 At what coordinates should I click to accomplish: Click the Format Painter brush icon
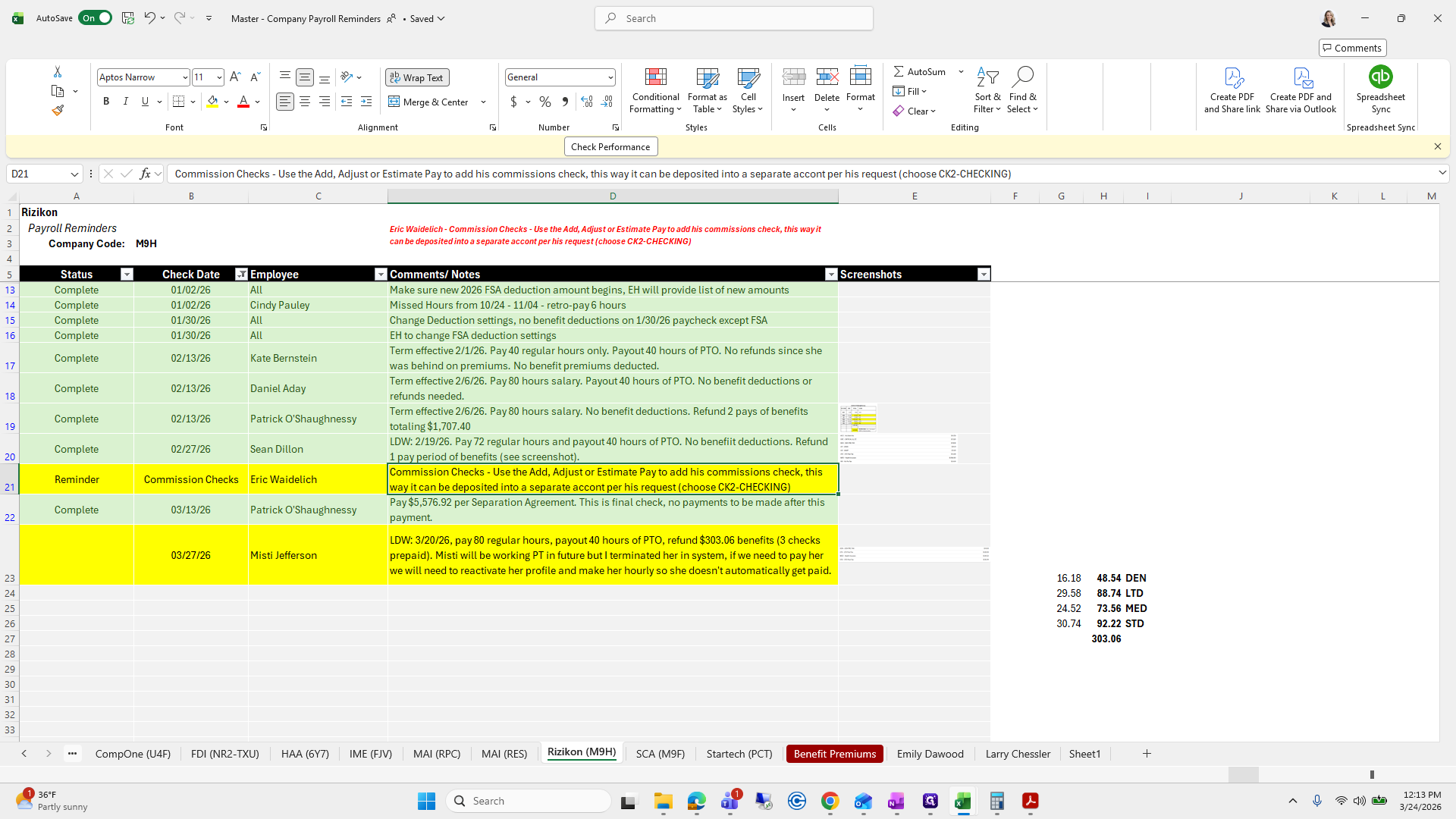58,111
